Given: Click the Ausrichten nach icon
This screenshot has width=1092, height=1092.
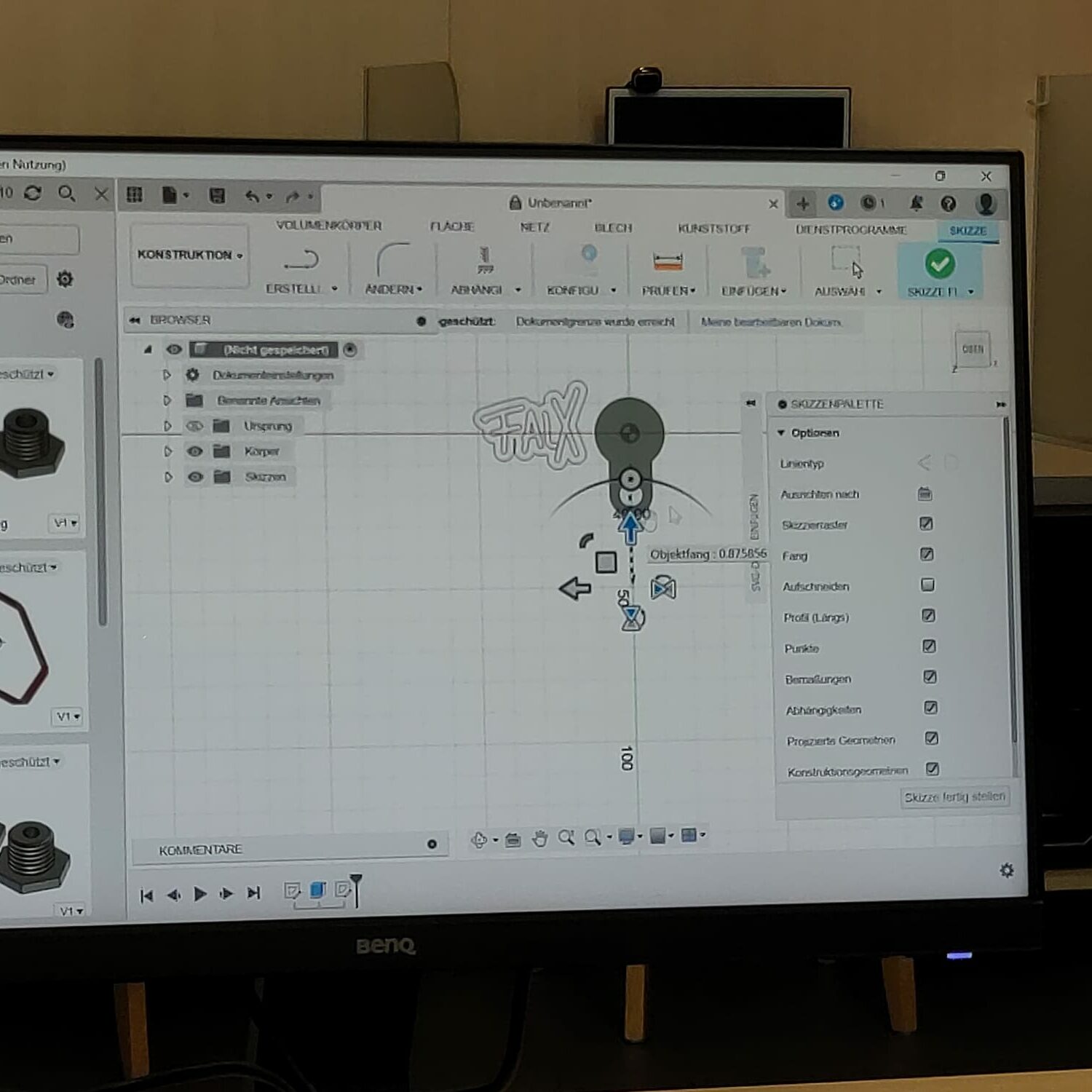Looking at the screenshot, I should [x=925, y=494].
